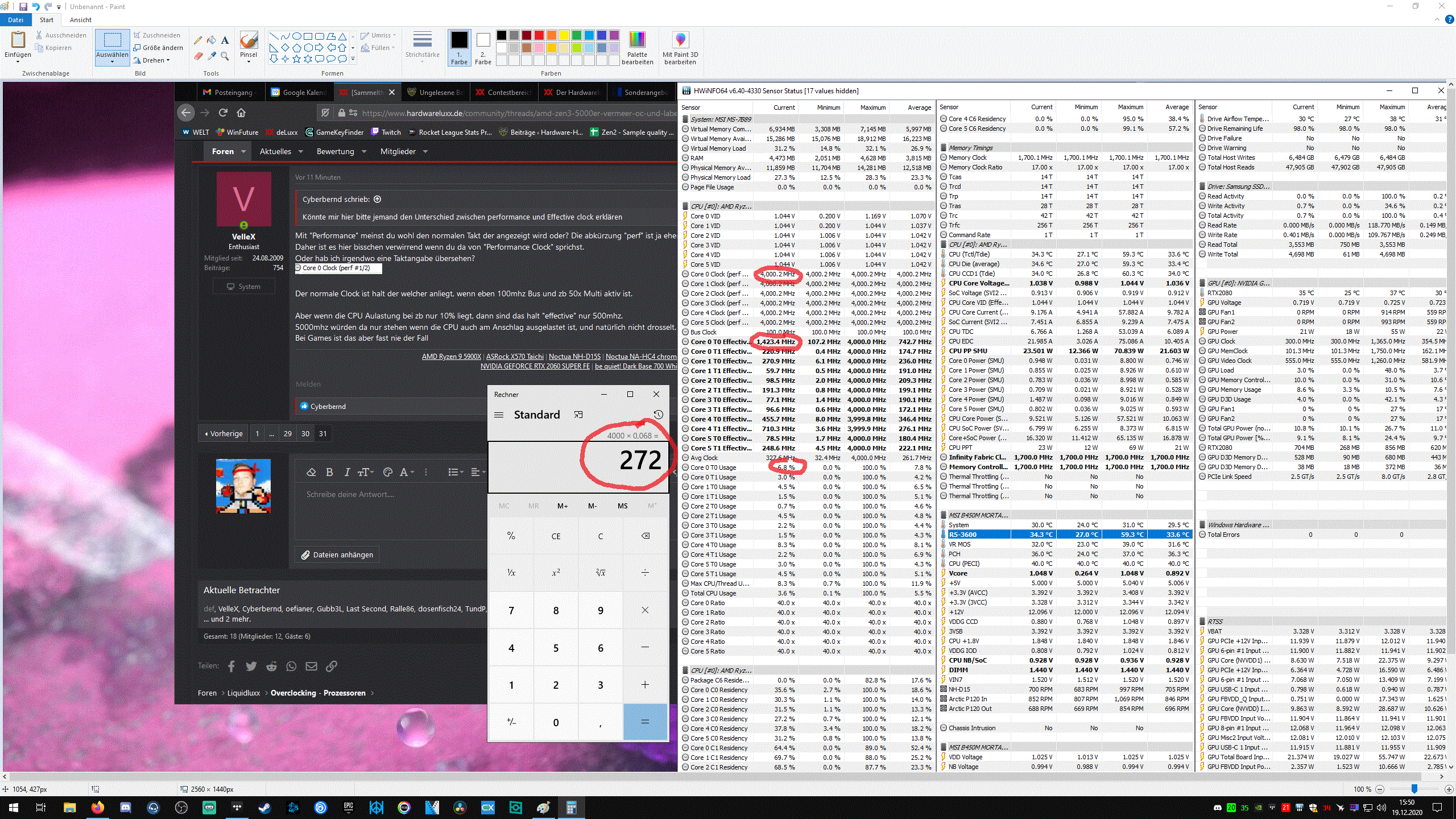
Task: Click Größe ändern resize button
Action: pos(158,48)
